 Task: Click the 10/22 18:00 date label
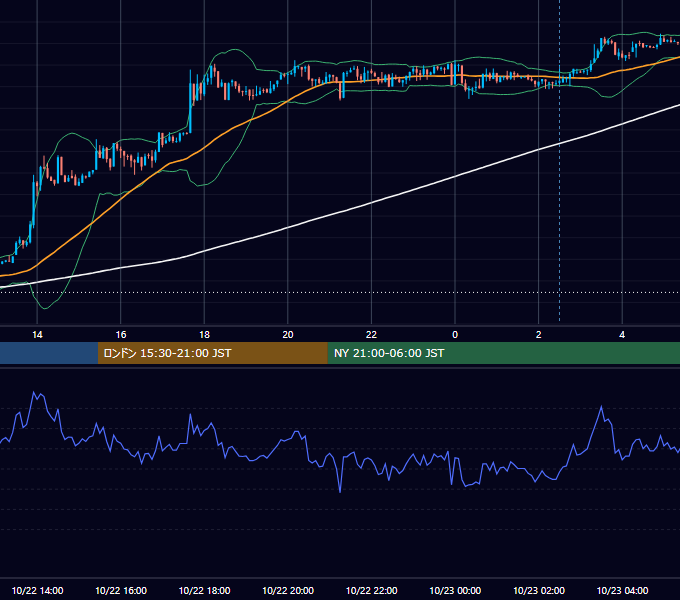[204, 590]
